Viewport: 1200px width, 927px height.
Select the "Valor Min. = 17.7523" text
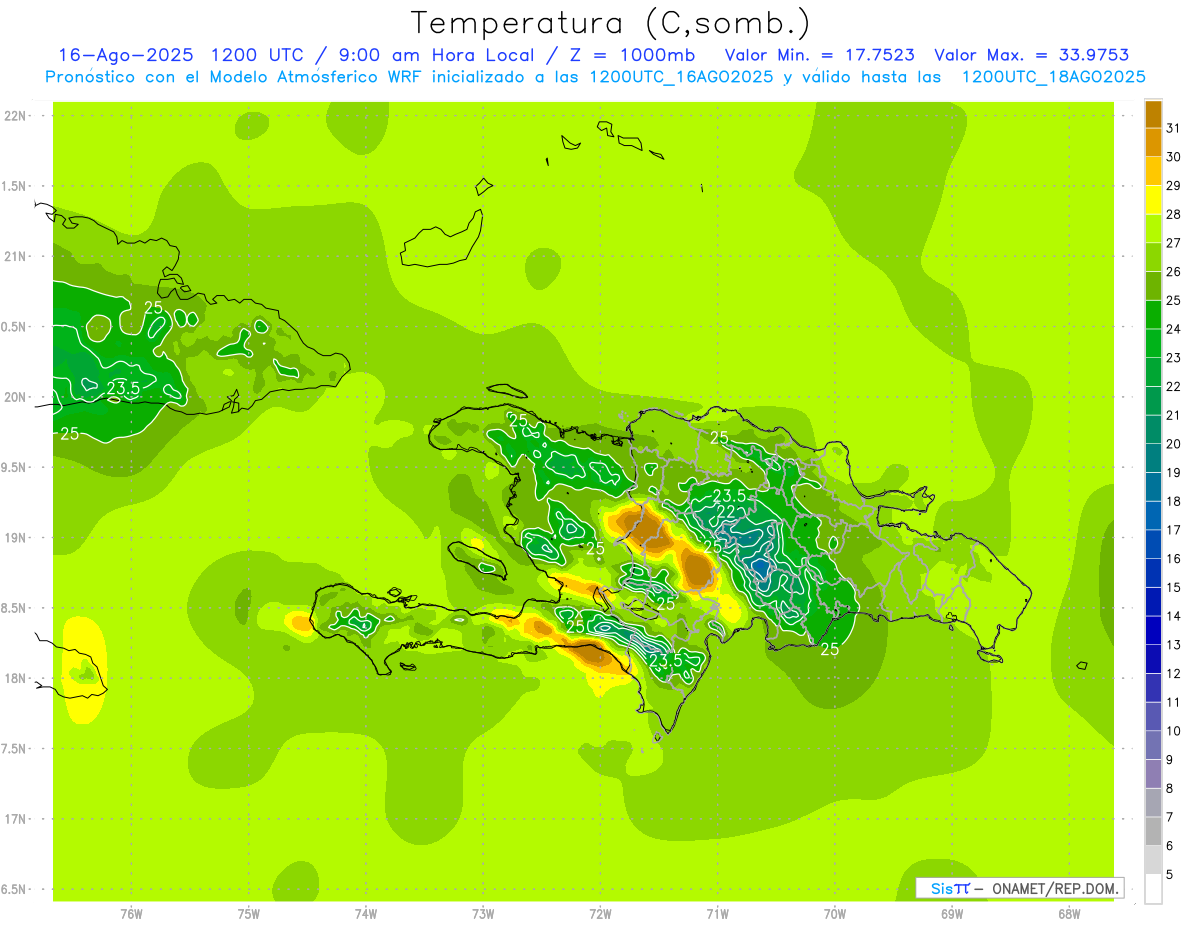point(819,55)
